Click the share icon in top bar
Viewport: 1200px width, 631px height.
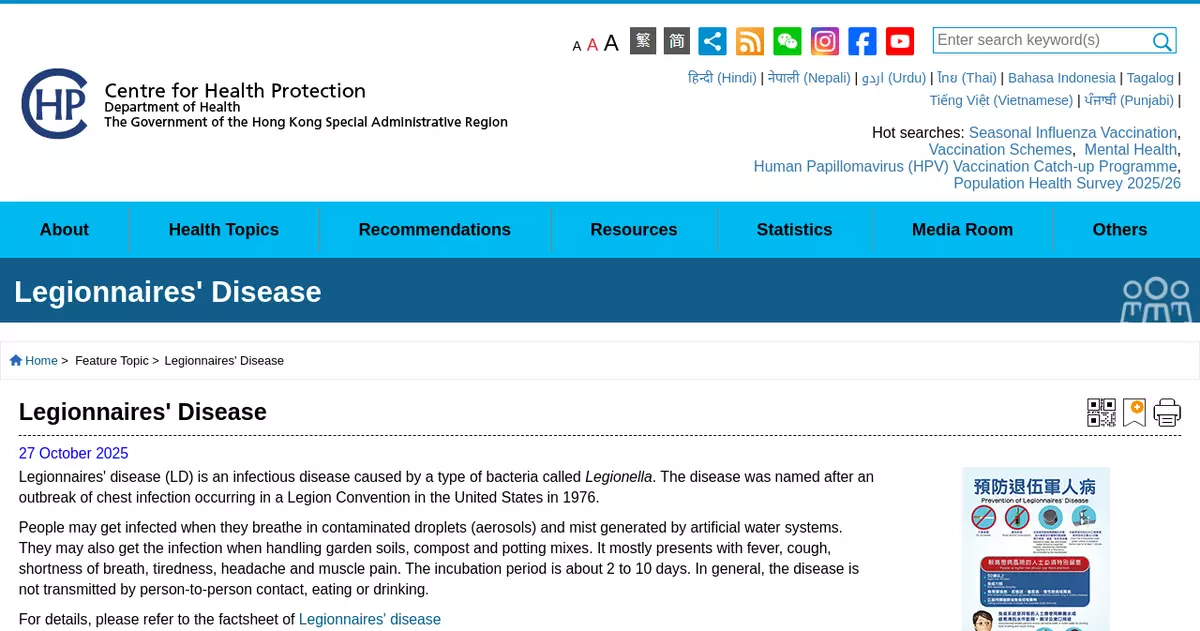pos(712,41)
